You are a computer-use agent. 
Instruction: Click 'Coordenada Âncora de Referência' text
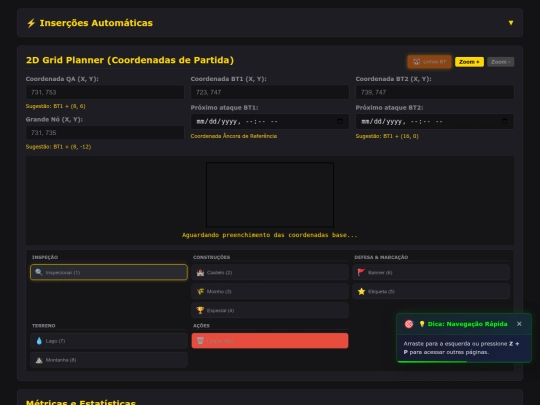click(234, 136)
